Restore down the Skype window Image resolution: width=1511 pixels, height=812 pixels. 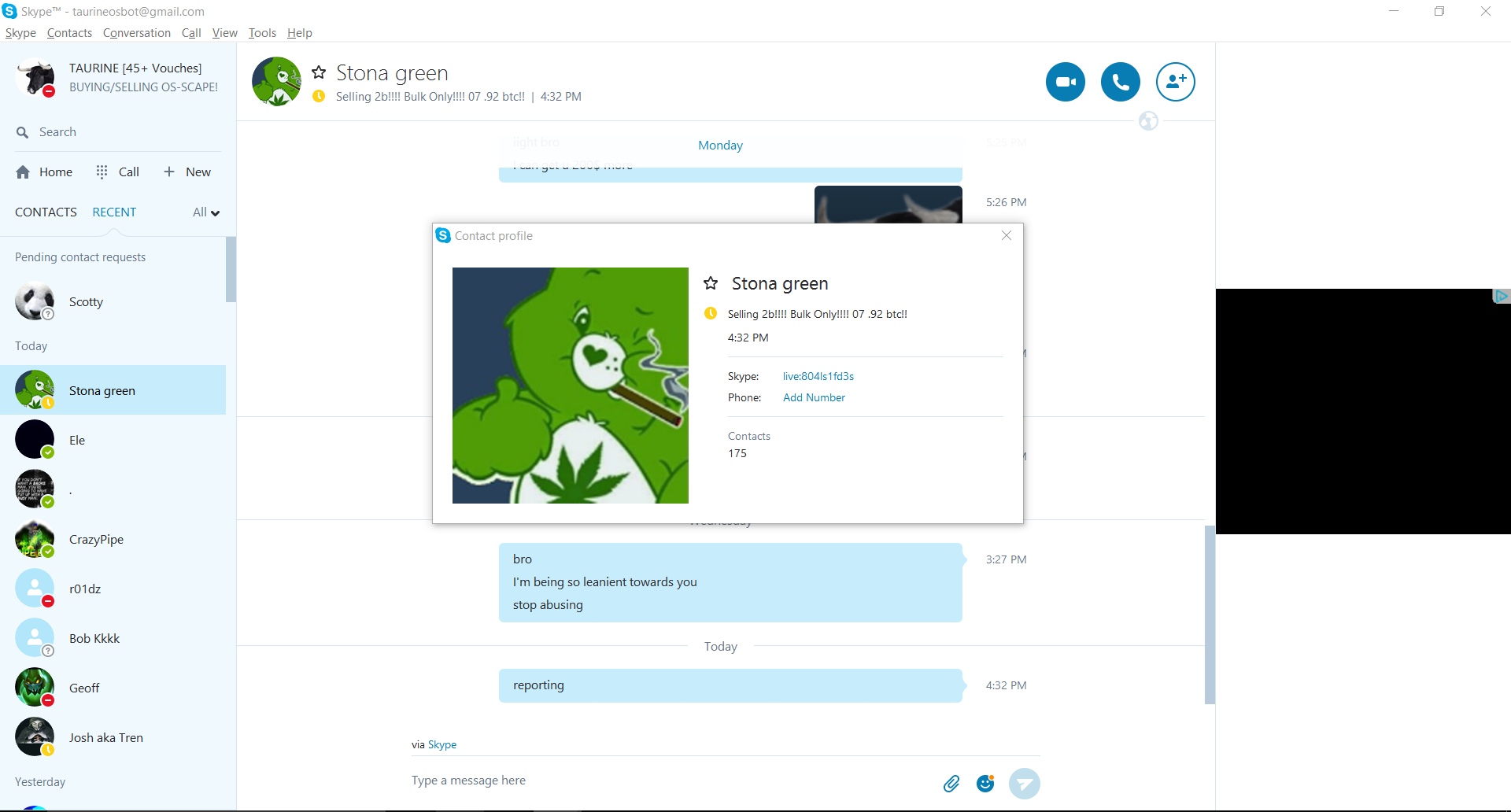1439,11
